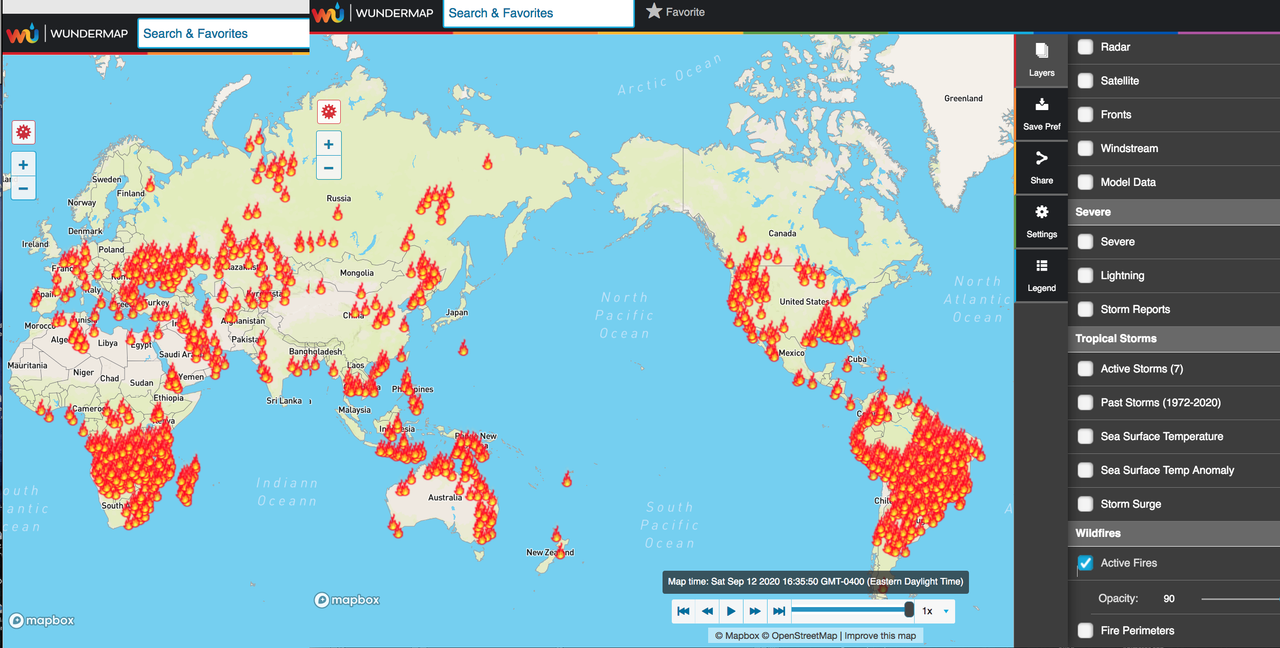Click the WunderMap logo in the left overlapping window
Image resolution: width=1280 pixels, height=648 pixels.
click(68, 34)
